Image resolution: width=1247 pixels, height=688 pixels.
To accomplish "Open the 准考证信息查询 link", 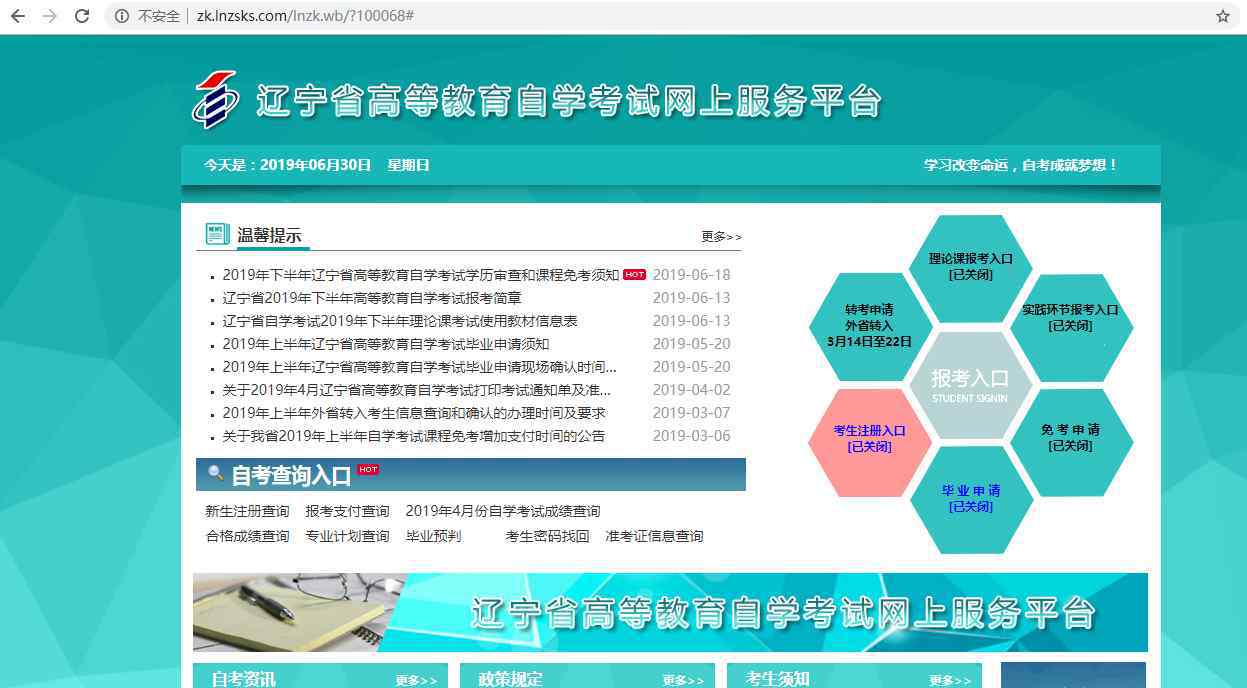I will point(654,536).
